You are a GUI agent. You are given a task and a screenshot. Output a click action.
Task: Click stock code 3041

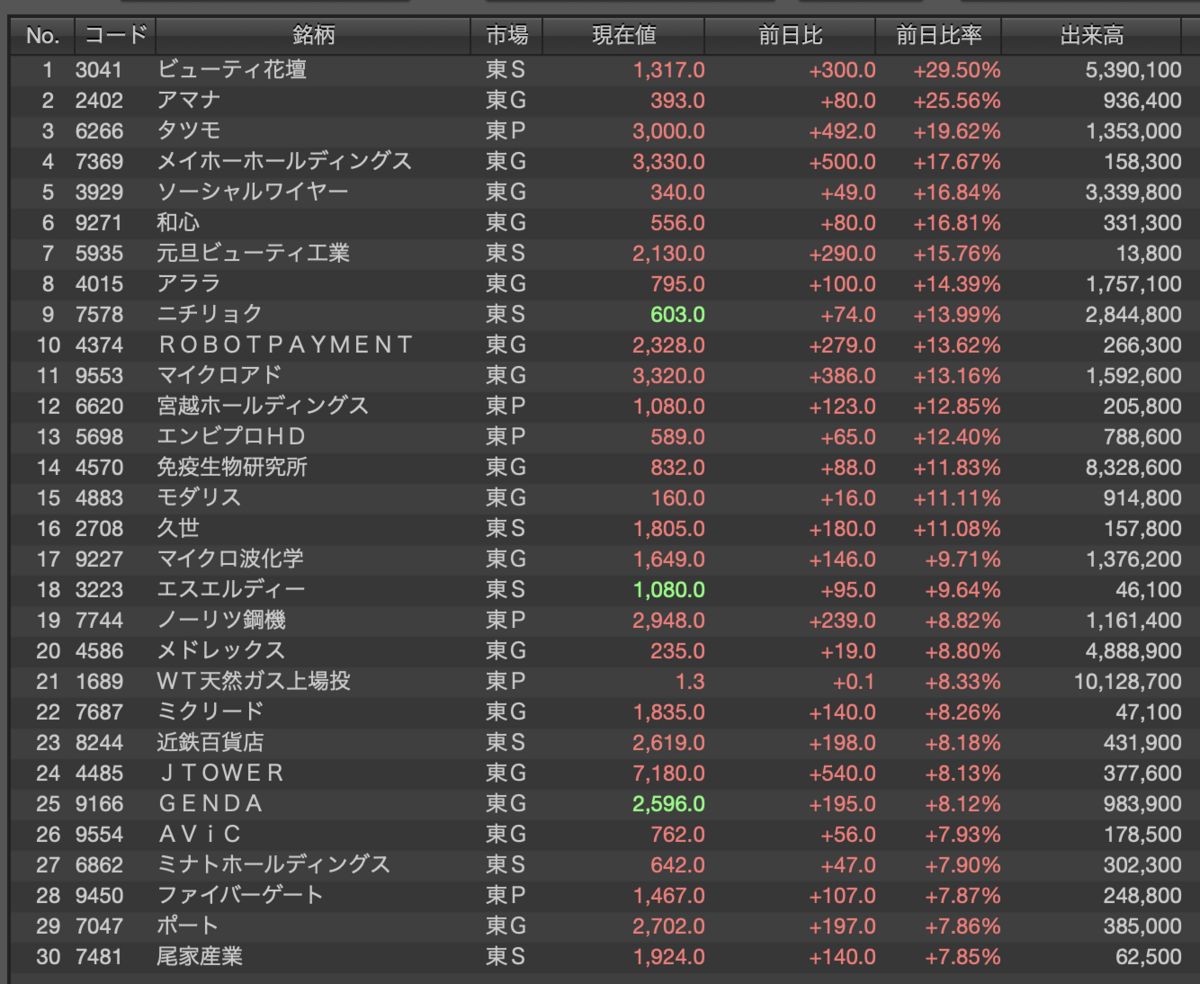tap(98, 70)
